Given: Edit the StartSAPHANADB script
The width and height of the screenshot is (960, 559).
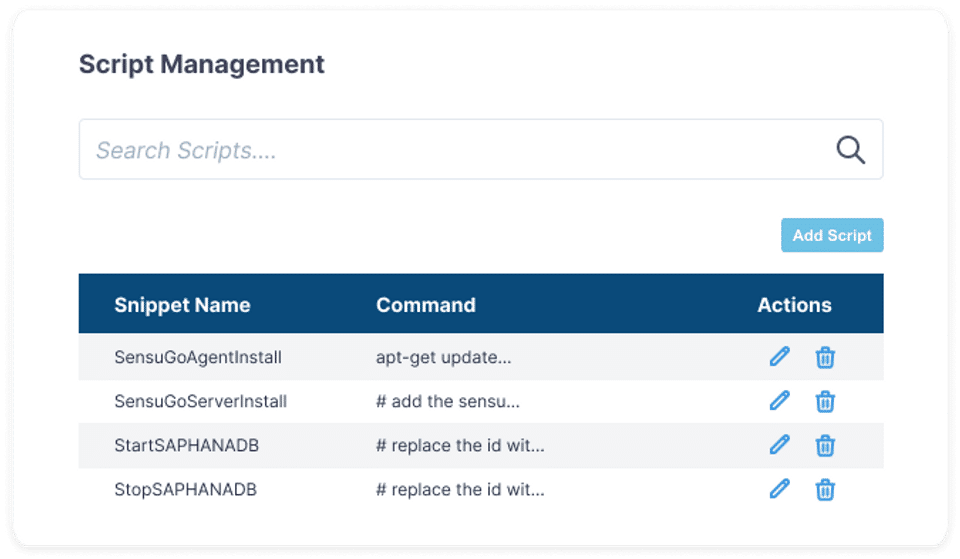Looking at the screenshot, I should [x=779, y=445].
